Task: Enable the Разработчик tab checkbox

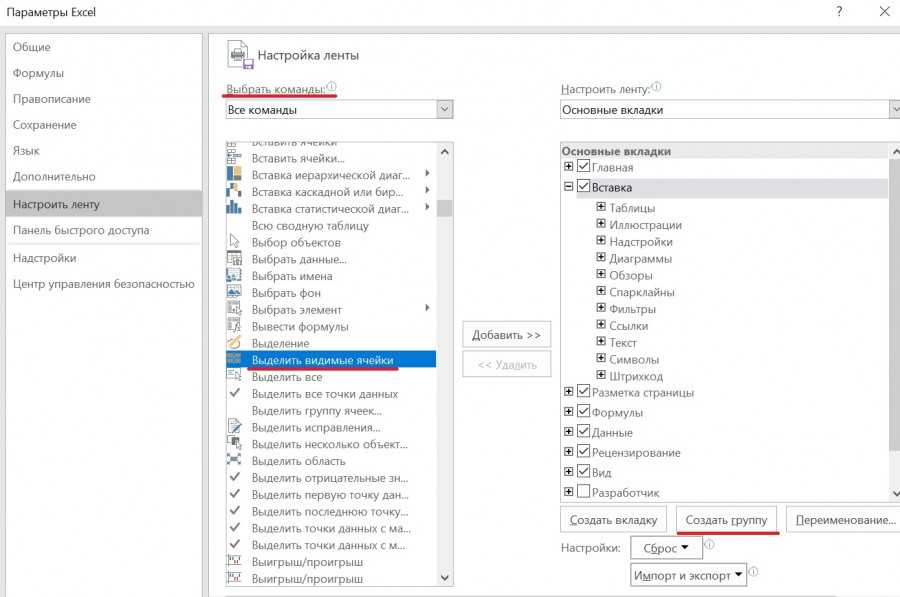Action: click(x=584, y=492)
